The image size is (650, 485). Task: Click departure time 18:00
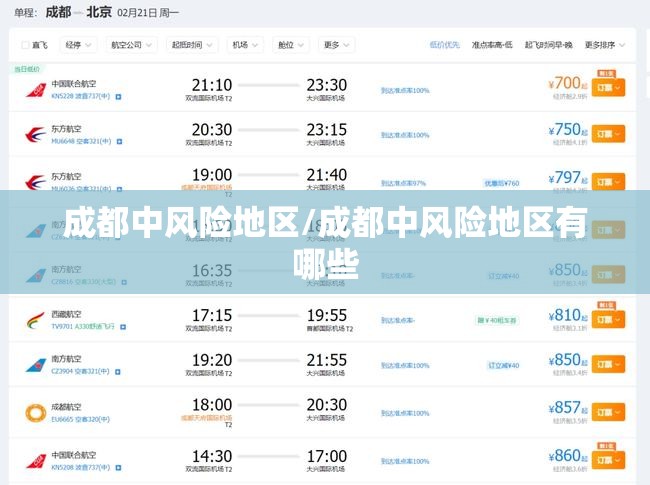point(212,405)
